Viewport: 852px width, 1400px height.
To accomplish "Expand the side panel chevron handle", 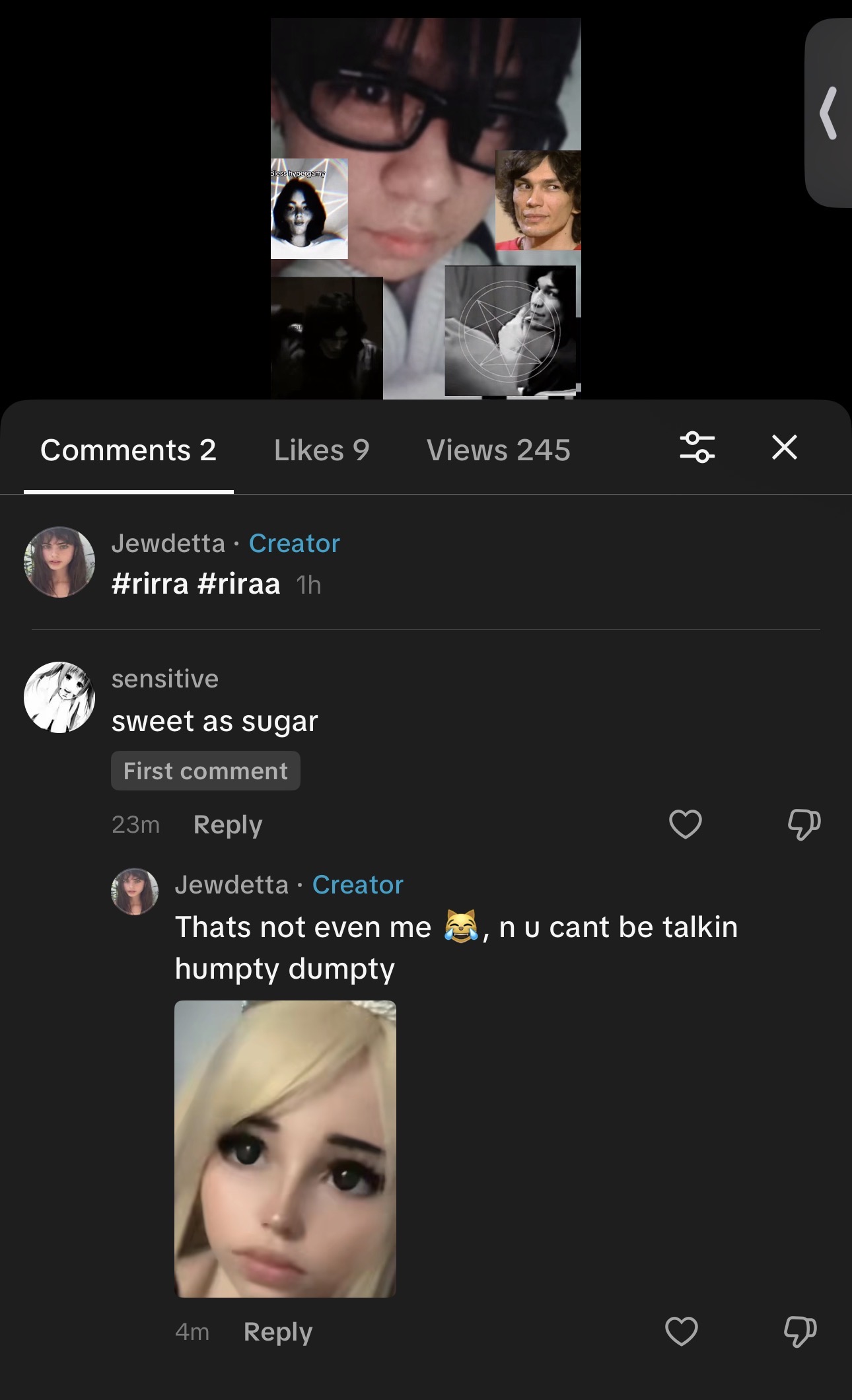I will (828, 113).
